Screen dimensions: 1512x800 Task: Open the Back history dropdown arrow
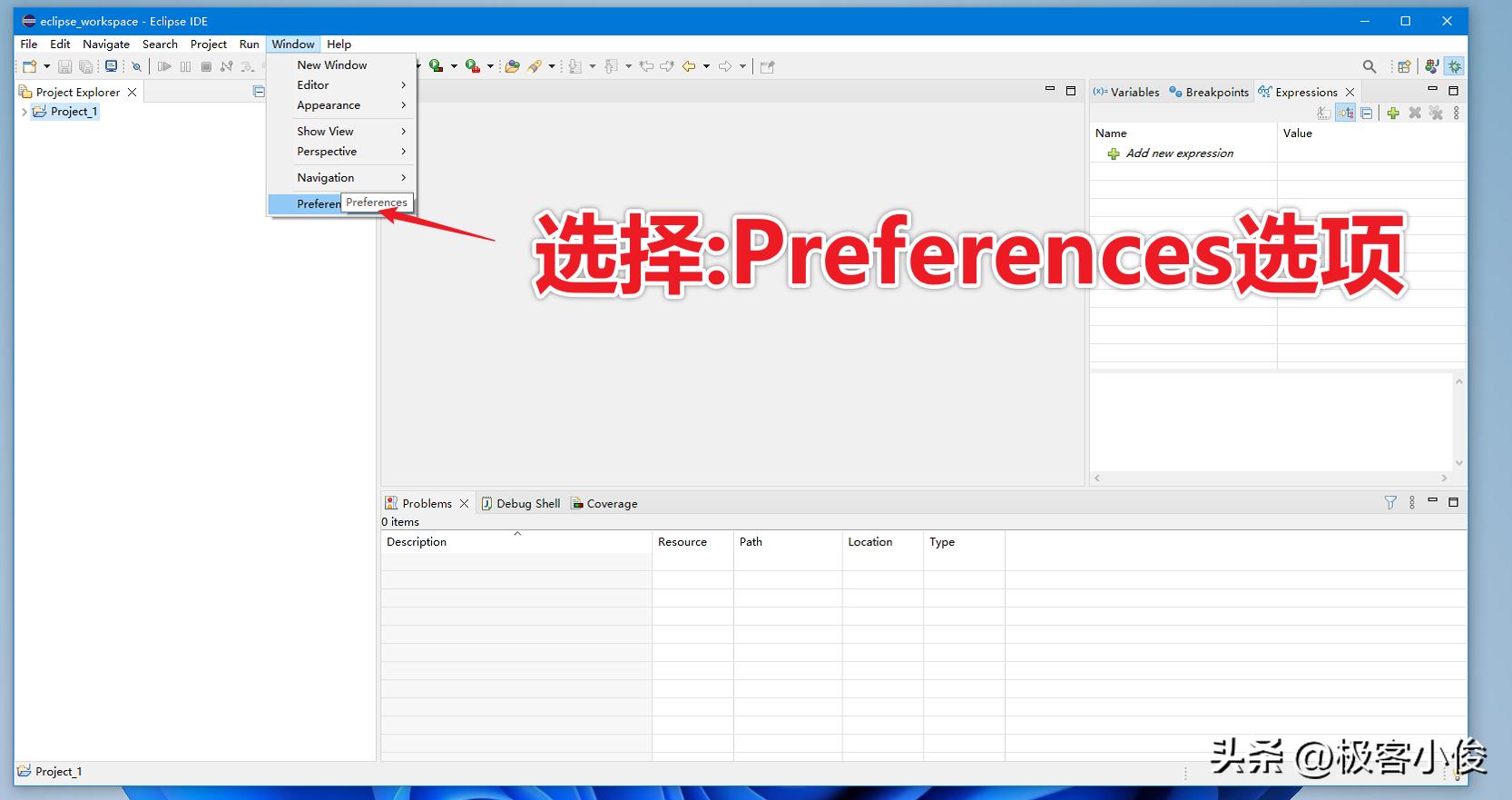coord(706,66)
